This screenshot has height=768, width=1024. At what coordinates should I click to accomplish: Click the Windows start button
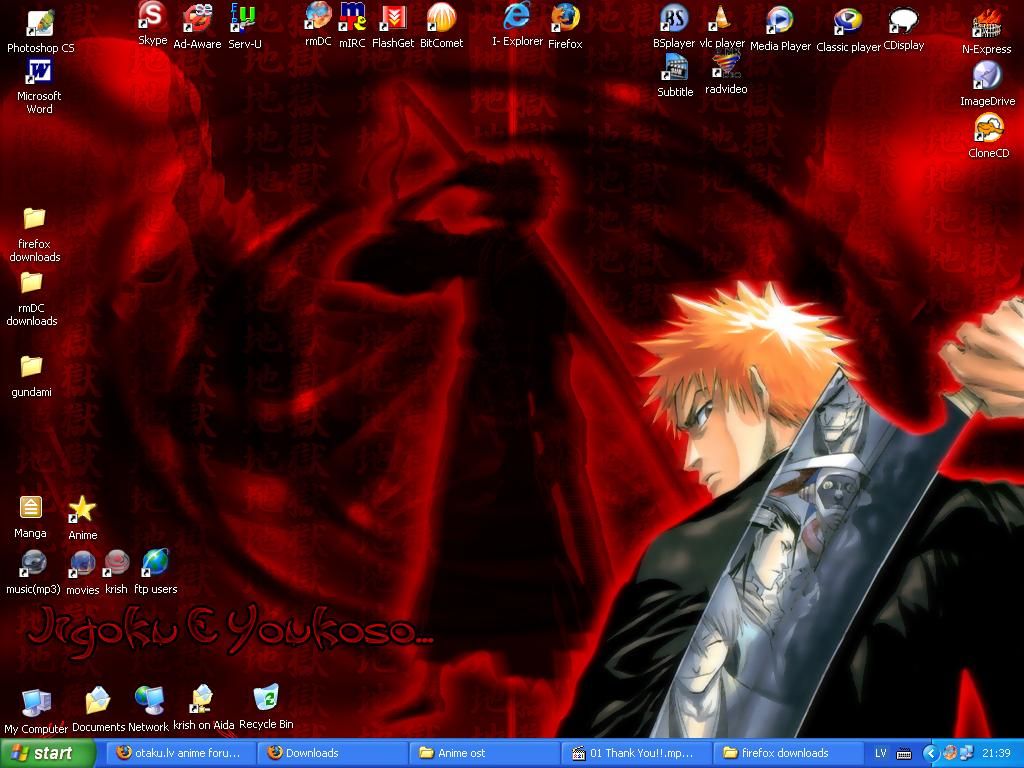coord(48,754)
